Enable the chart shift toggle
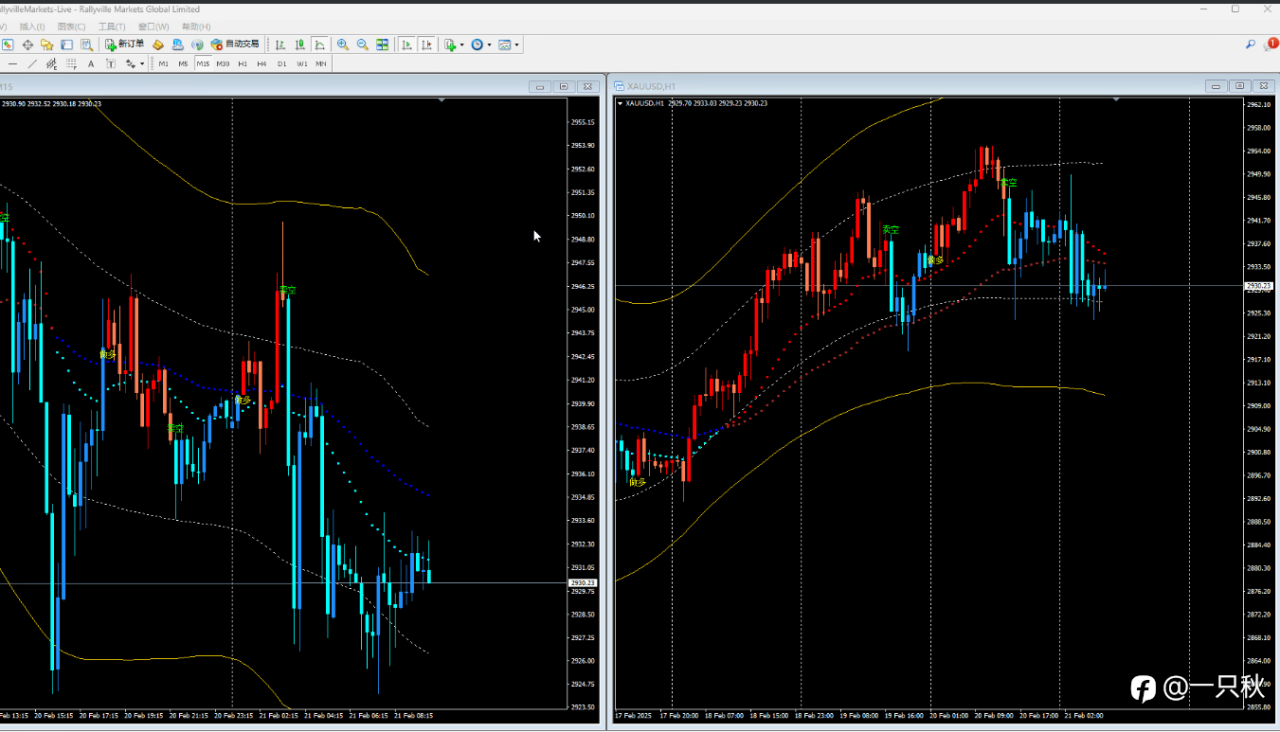This screenshot has width=1280, height=732. coord(427,45)
